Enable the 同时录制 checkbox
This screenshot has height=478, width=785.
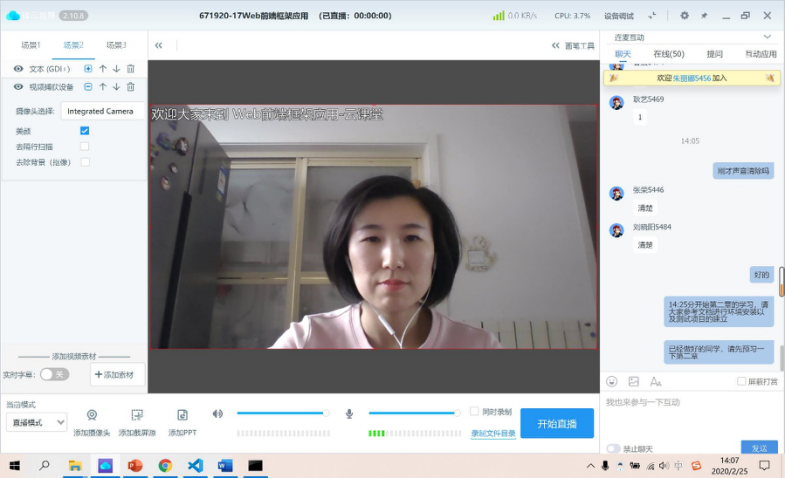(x=475, y=411)
